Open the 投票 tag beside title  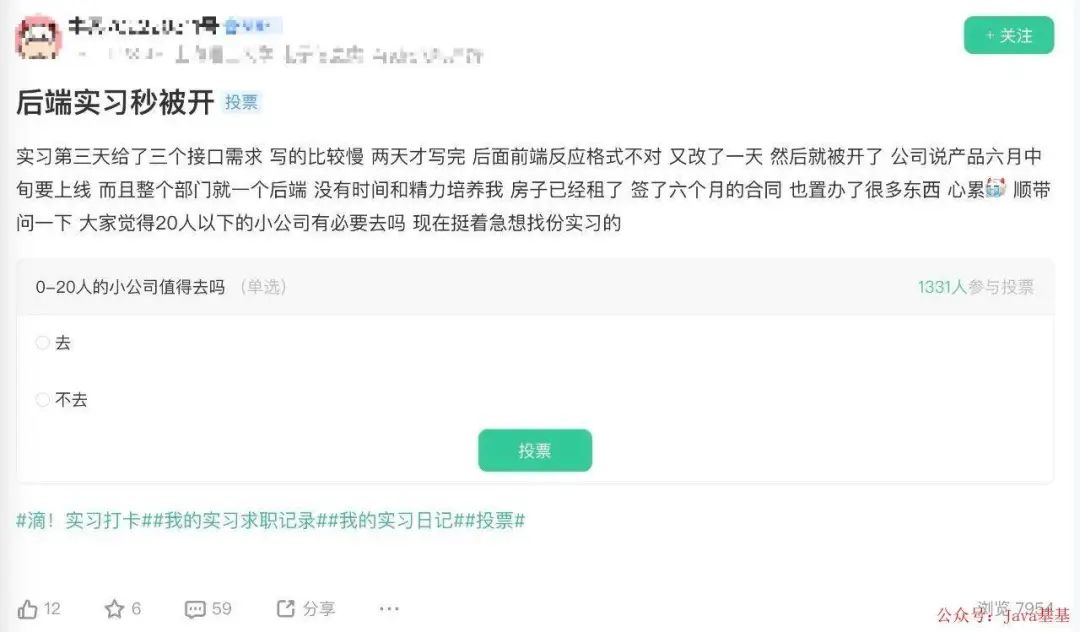click(x=241, y=103)
